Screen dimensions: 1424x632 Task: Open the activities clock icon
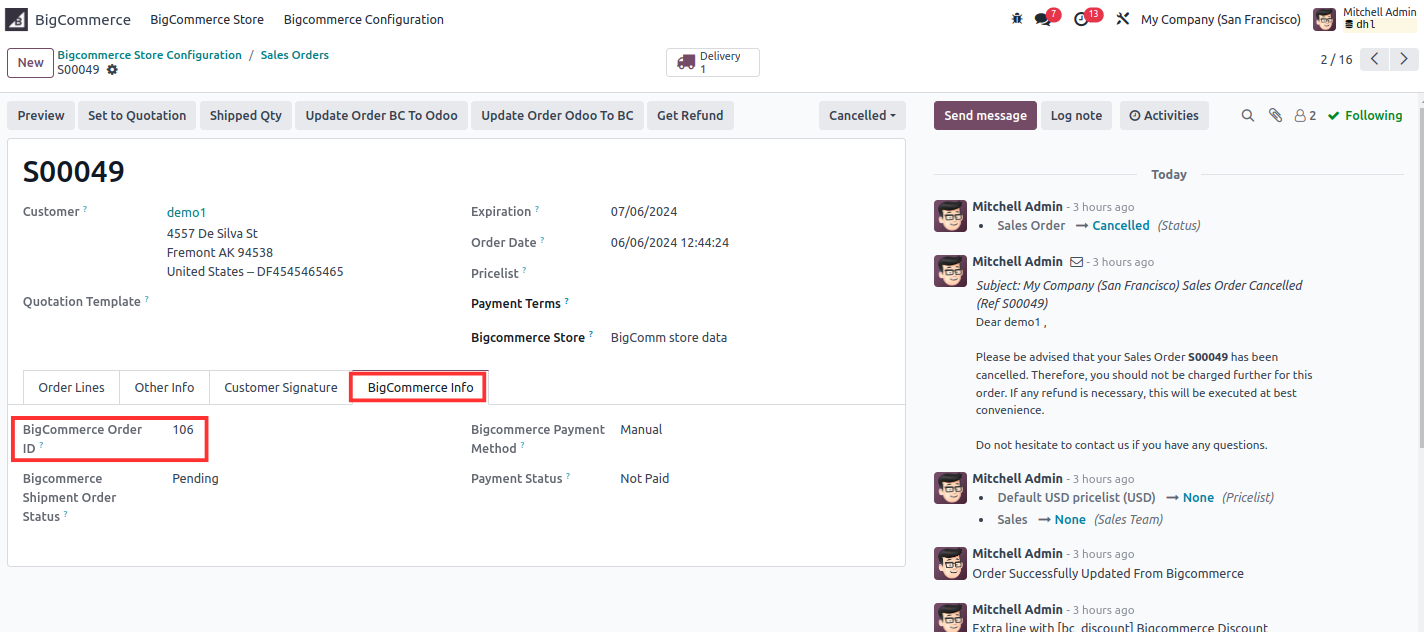(x=1081, y=19)
